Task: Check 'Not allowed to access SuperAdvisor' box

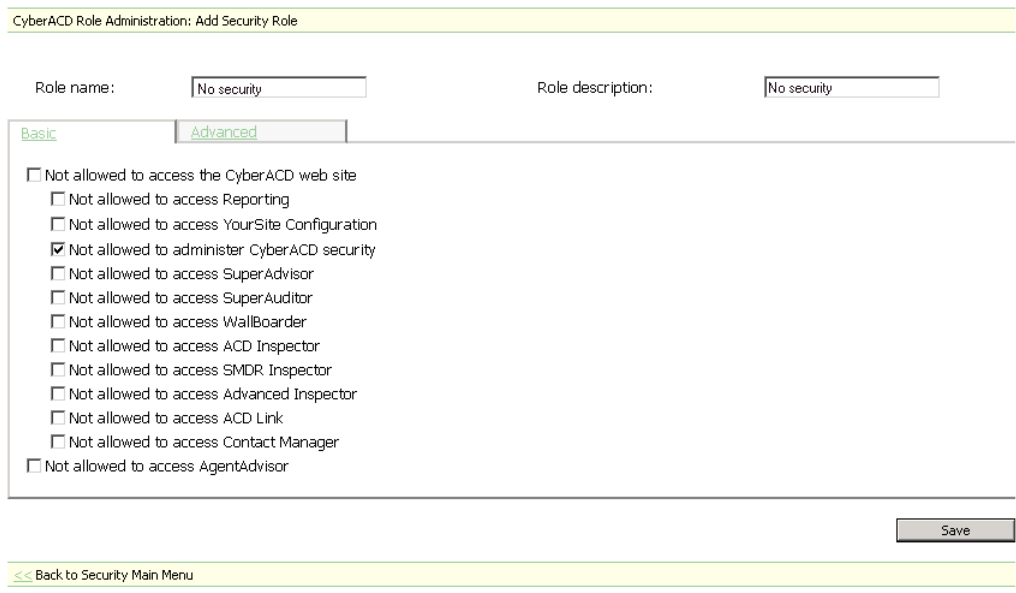Action: coord(58,273)
